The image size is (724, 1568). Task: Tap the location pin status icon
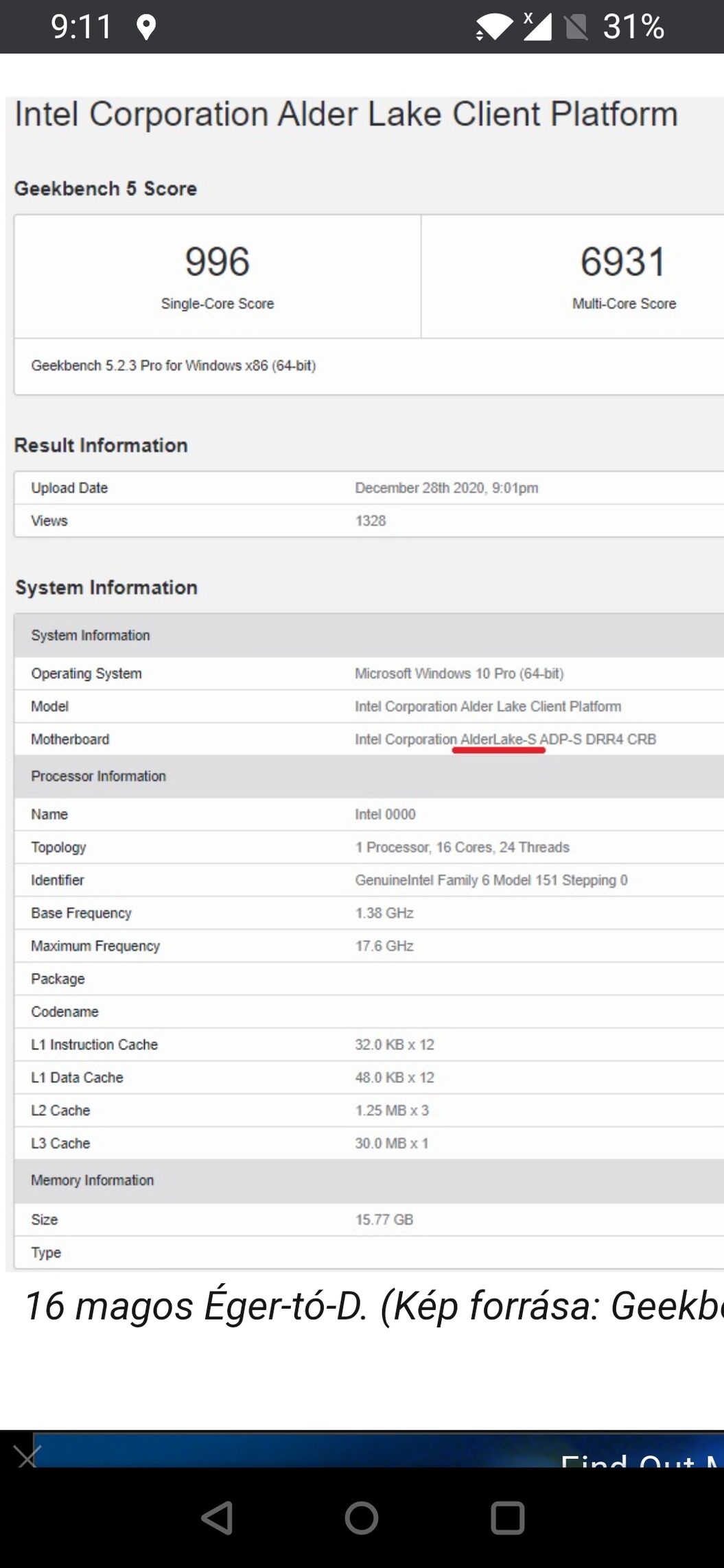[145, 27]
